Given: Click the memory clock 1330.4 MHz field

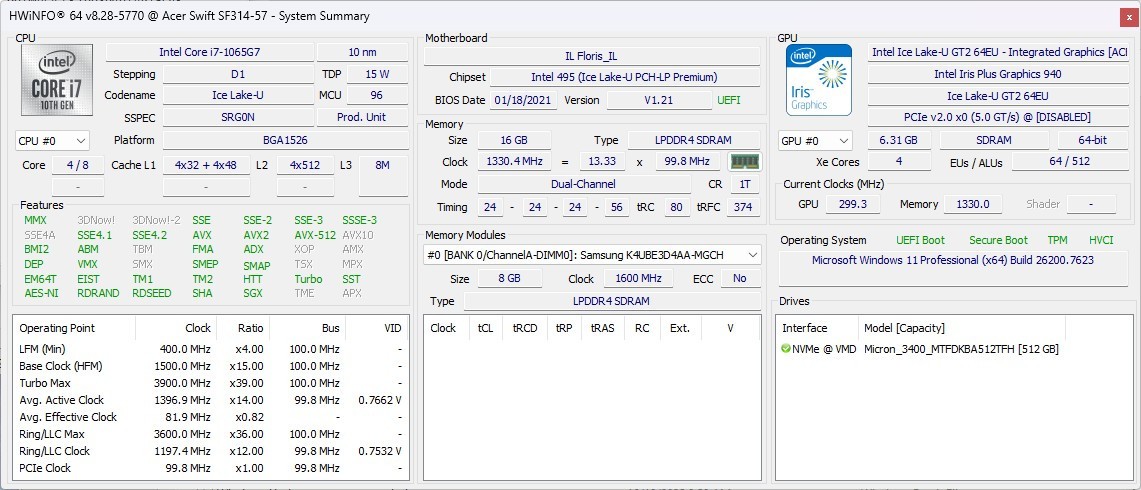Looking at the screenshot, I should 514,162.
